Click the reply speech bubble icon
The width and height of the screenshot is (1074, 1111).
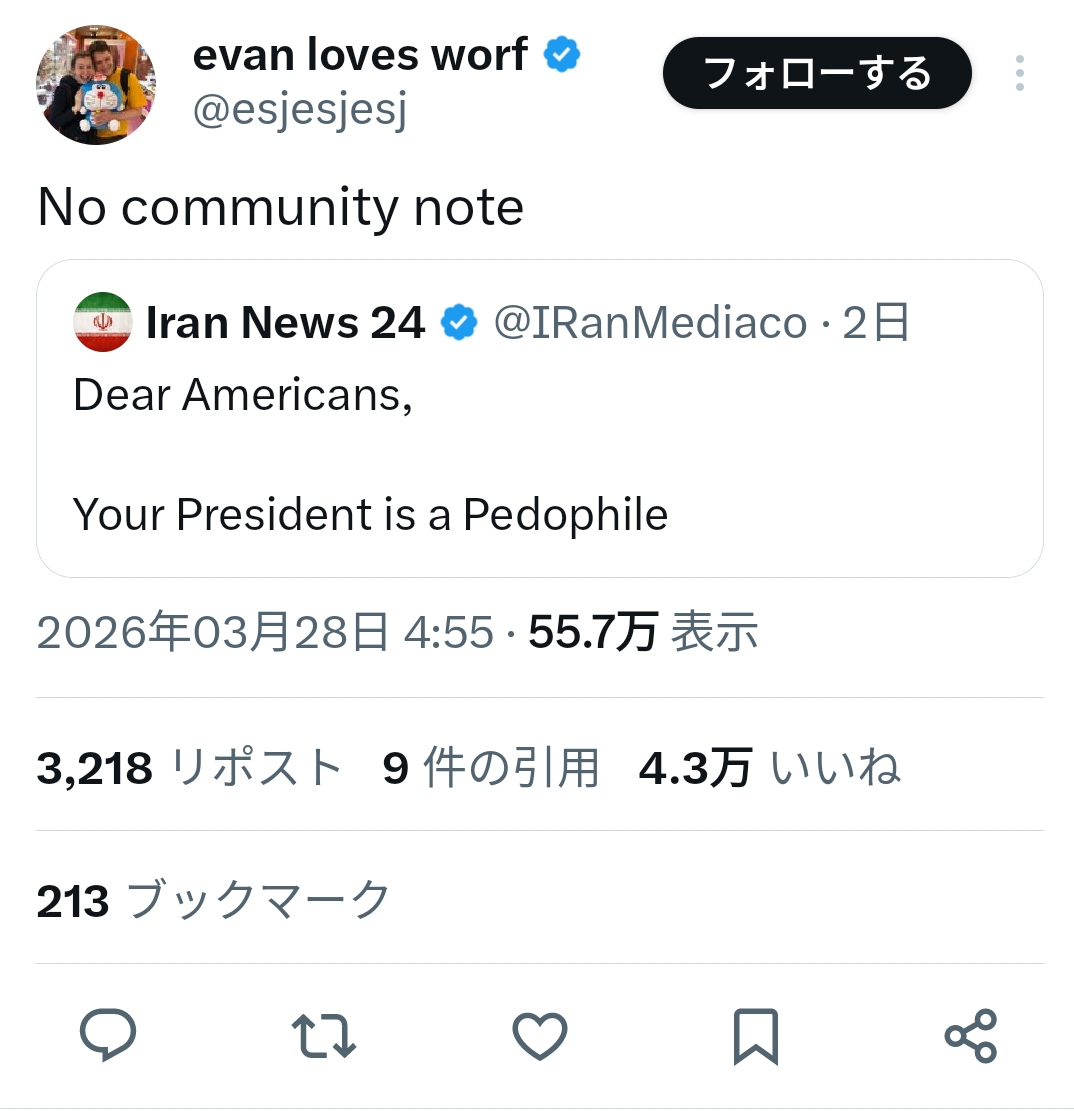pos(108,1035)
